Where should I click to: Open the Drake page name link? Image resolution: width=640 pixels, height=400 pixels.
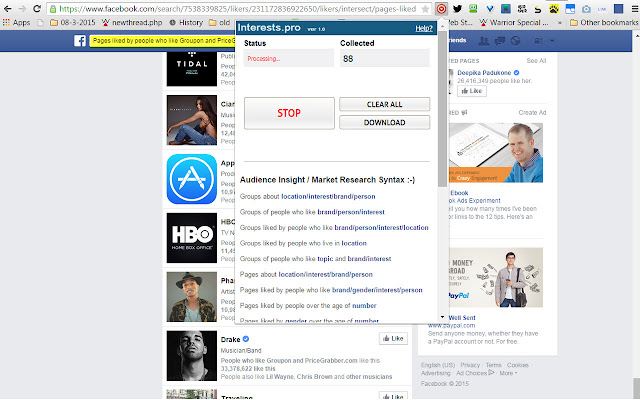(231, 339)
